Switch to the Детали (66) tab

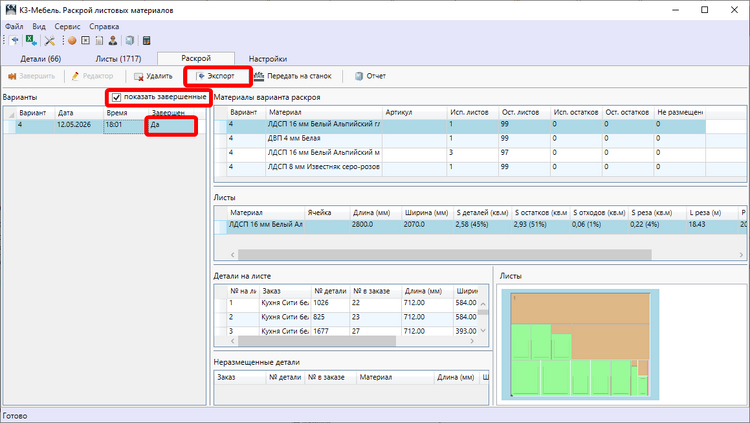tap(41, 59)
